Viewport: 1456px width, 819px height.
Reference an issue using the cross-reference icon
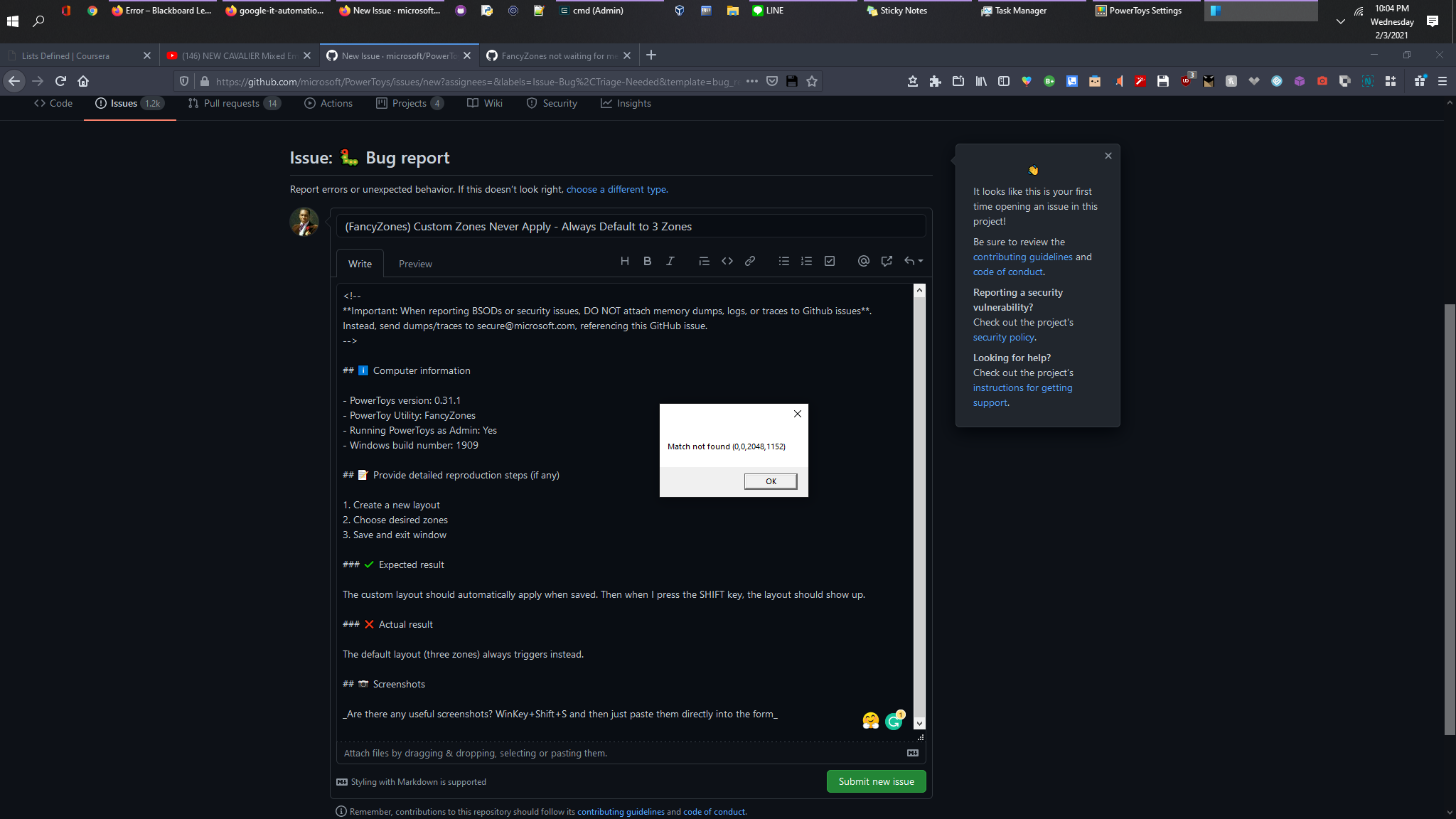pos(886,261)
